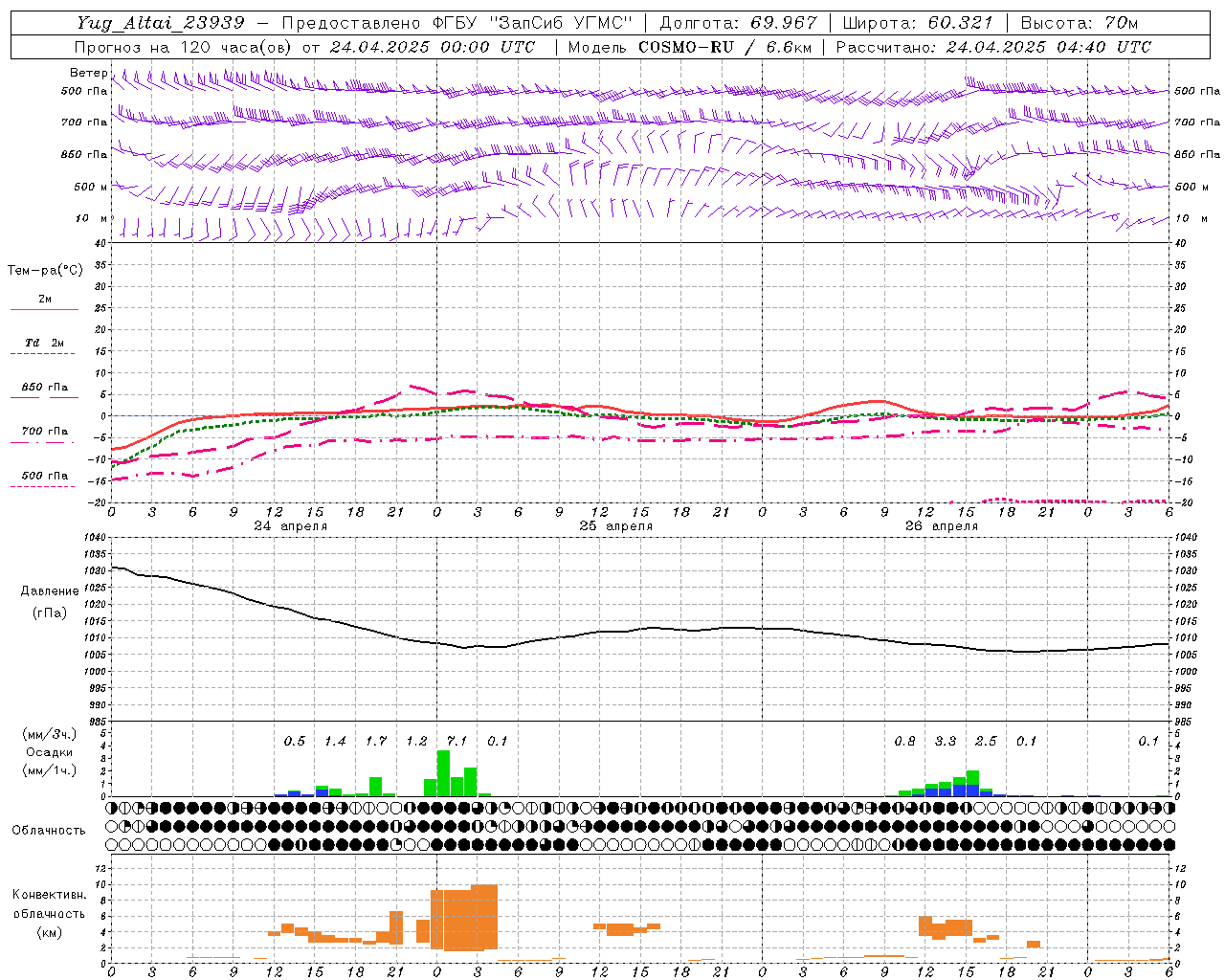Click the 500 гПа temperature legend entry
Image resolution: width=1225 pixels, height=980 pixels.
coord(44,476)
